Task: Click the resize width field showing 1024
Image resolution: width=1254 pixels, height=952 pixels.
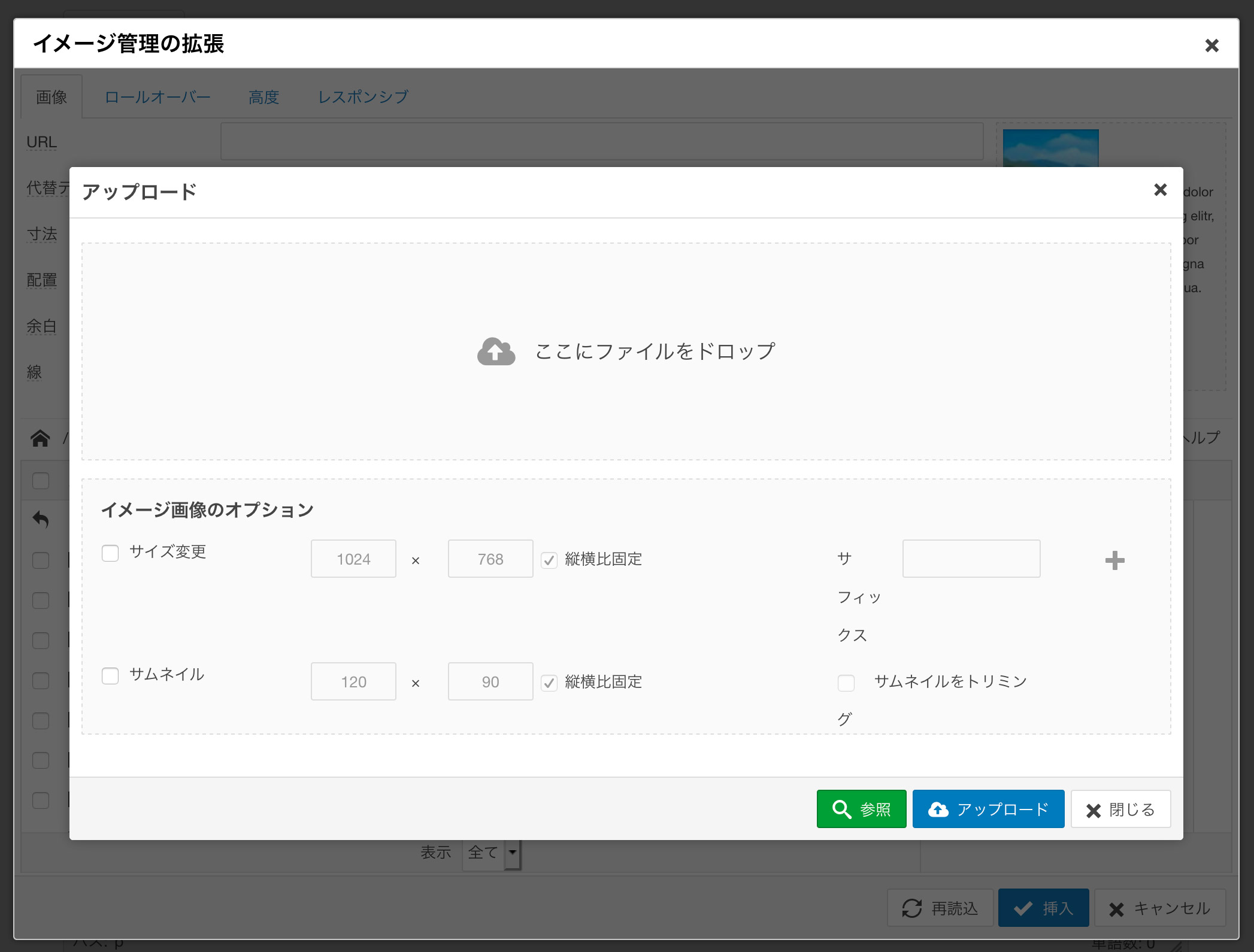Action: (x=353, y=559)
